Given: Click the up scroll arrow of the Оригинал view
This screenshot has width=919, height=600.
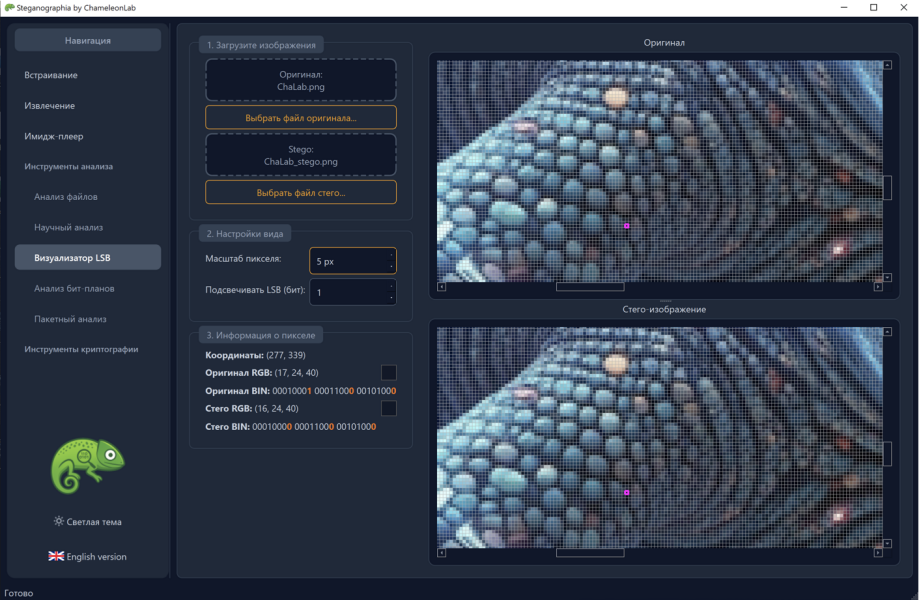Looking at the screenshot, I should (x=887, y=65).
